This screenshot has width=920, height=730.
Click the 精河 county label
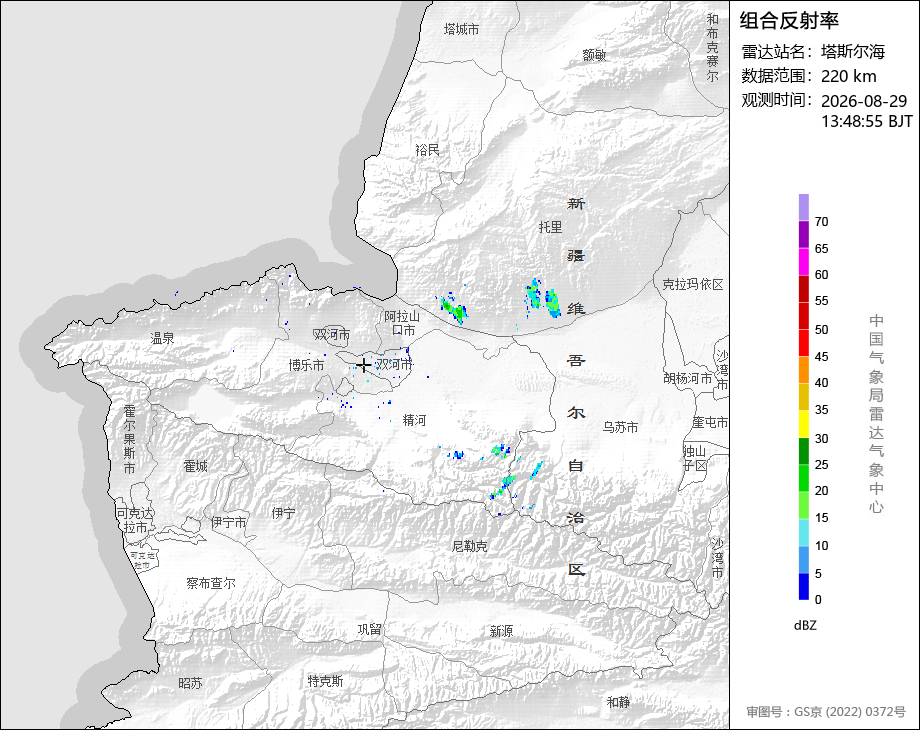coord(414,420)
